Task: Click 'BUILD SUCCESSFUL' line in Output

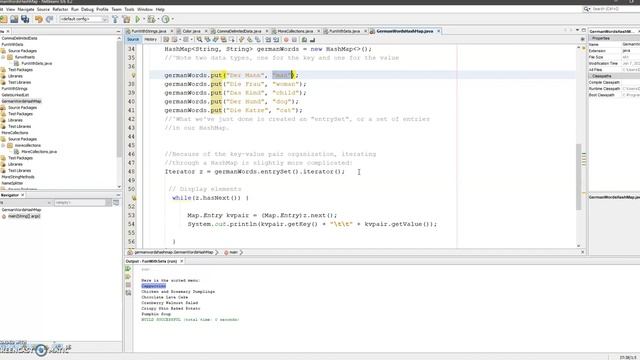Action: (190, 320)
